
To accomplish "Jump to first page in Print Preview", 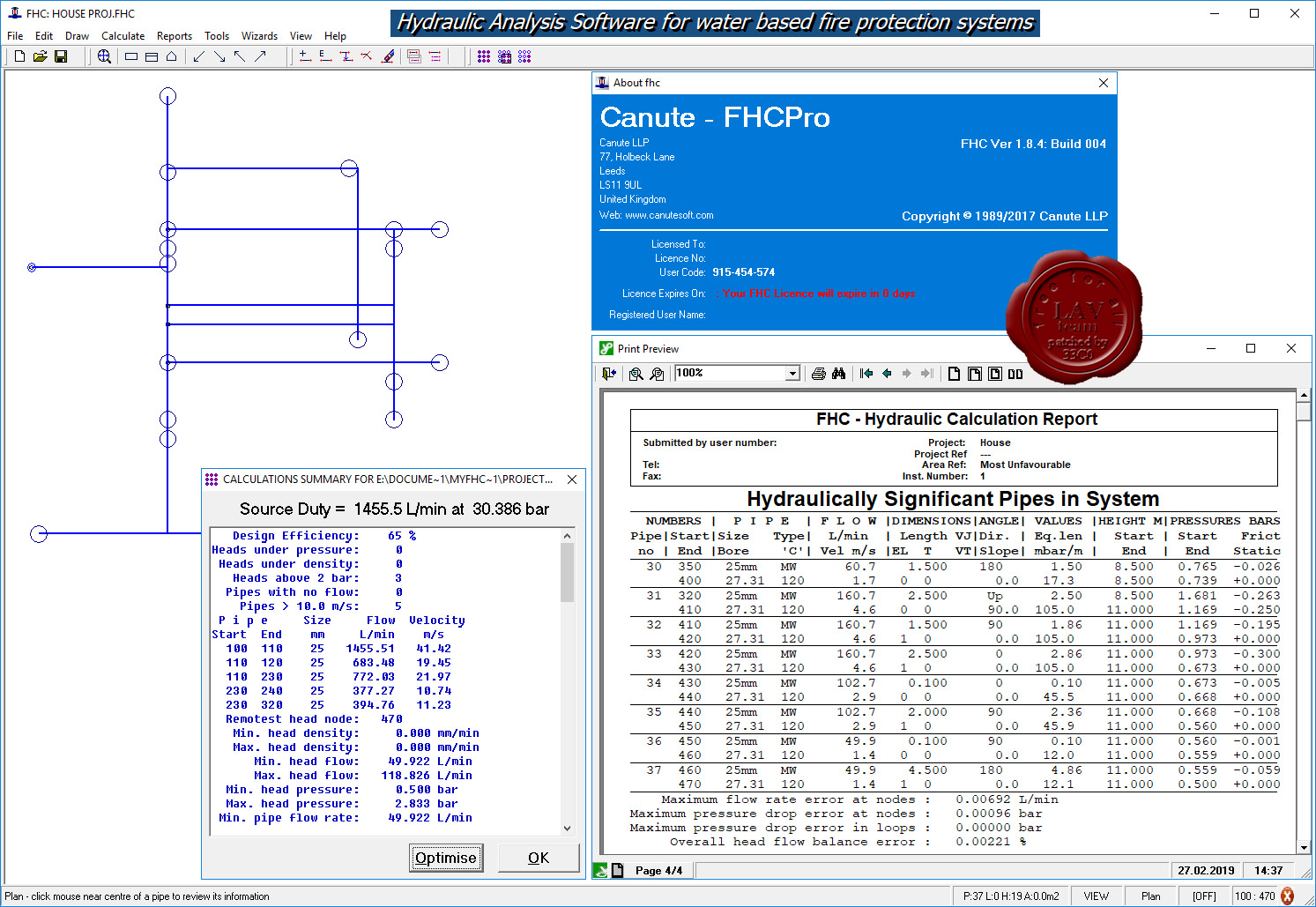I will click(866, 374).
